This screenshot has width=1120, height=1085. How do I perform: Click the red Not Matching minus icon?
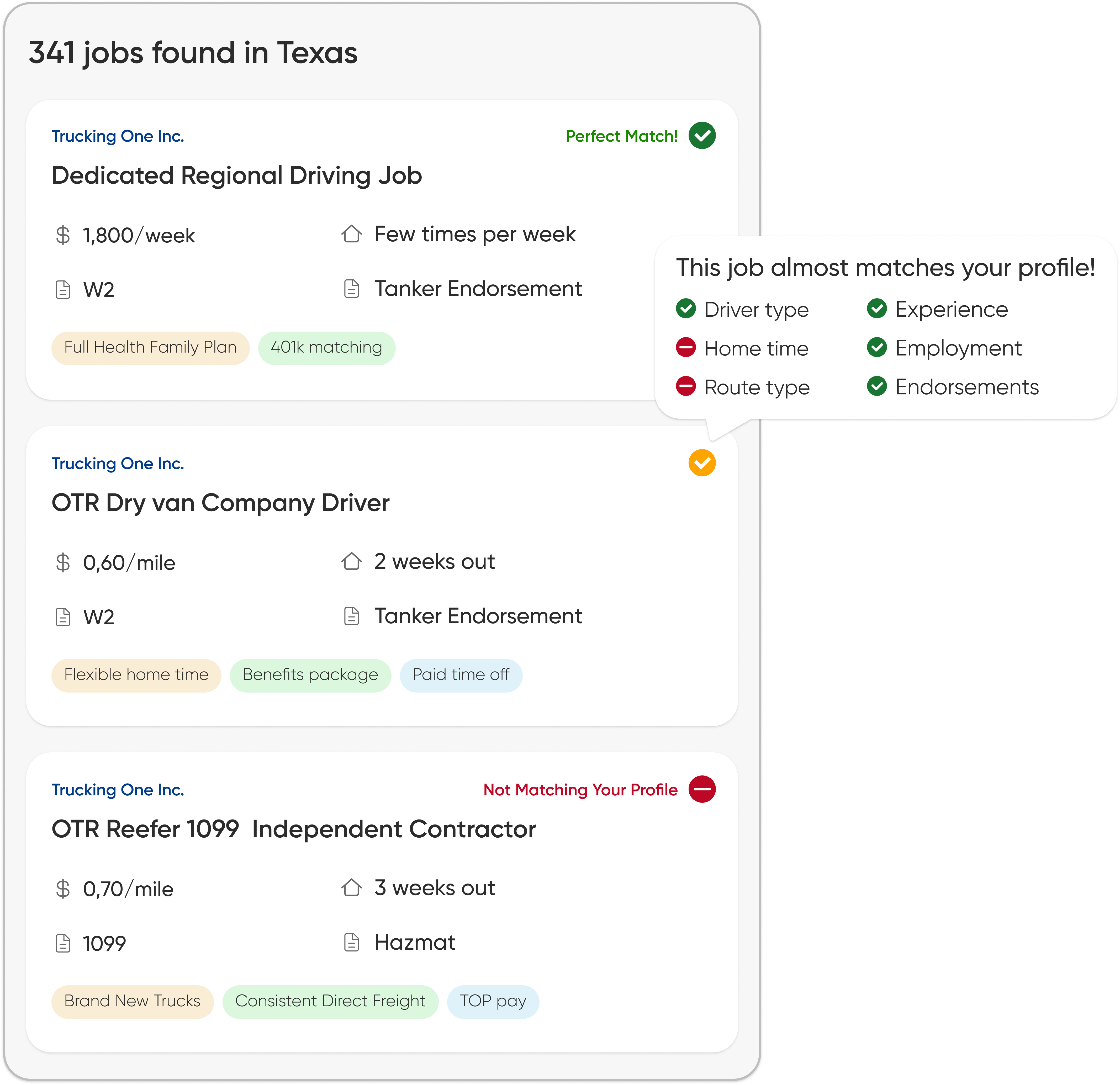click(702, 789)
